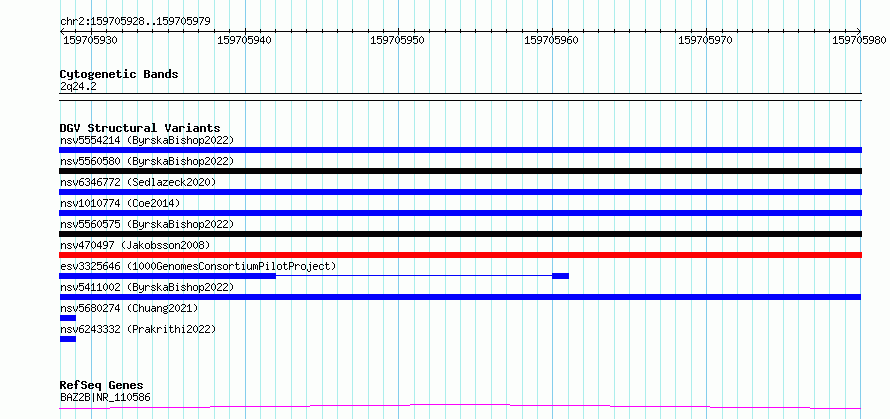The width and height of the screenshot is (890, 419).
Task: Open nsv6346772 (Sedlazeck2020) variant label
Action: [x=138, y=182]
